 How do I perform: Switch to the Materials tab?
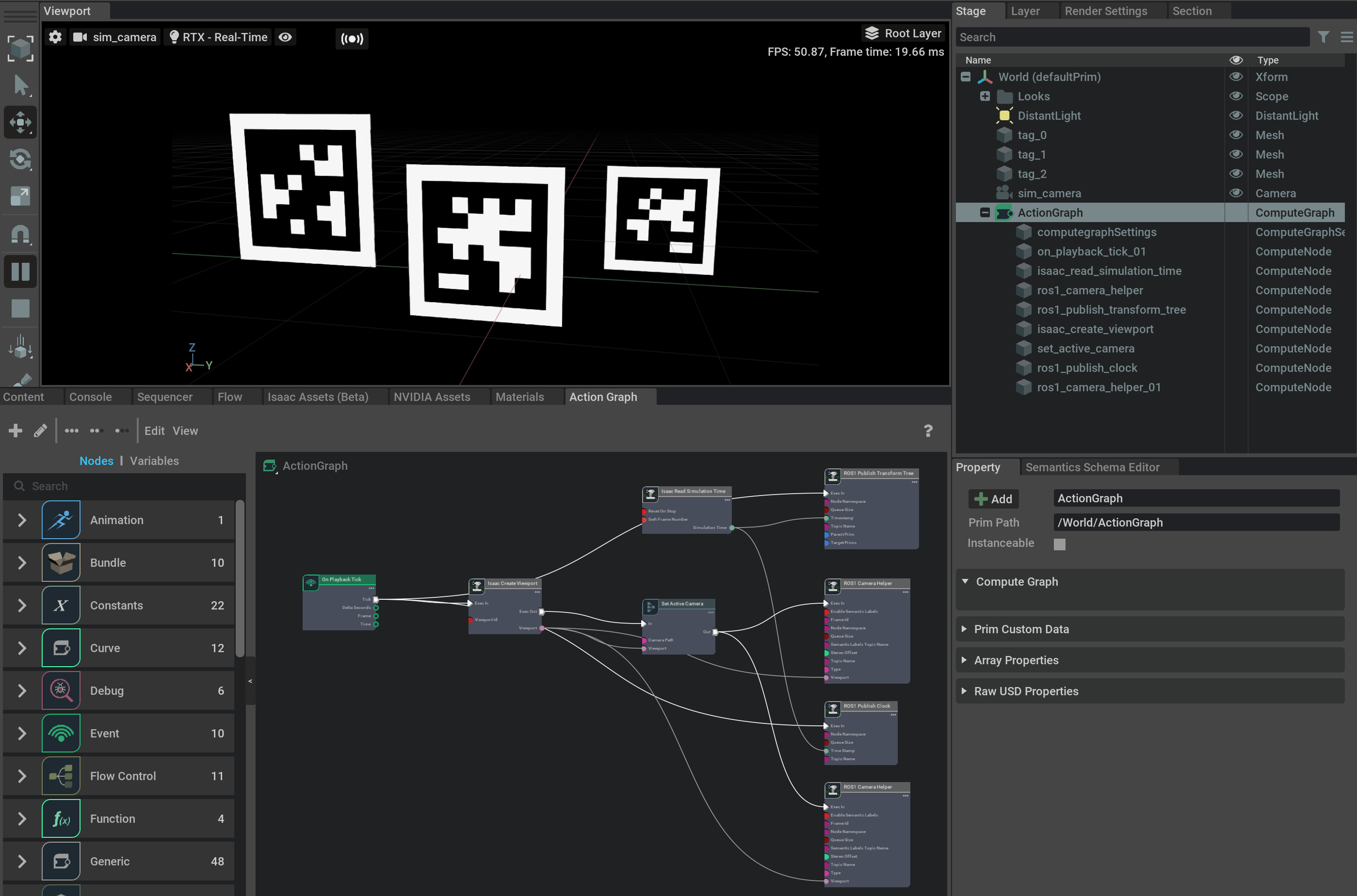(x=519, y=397)
